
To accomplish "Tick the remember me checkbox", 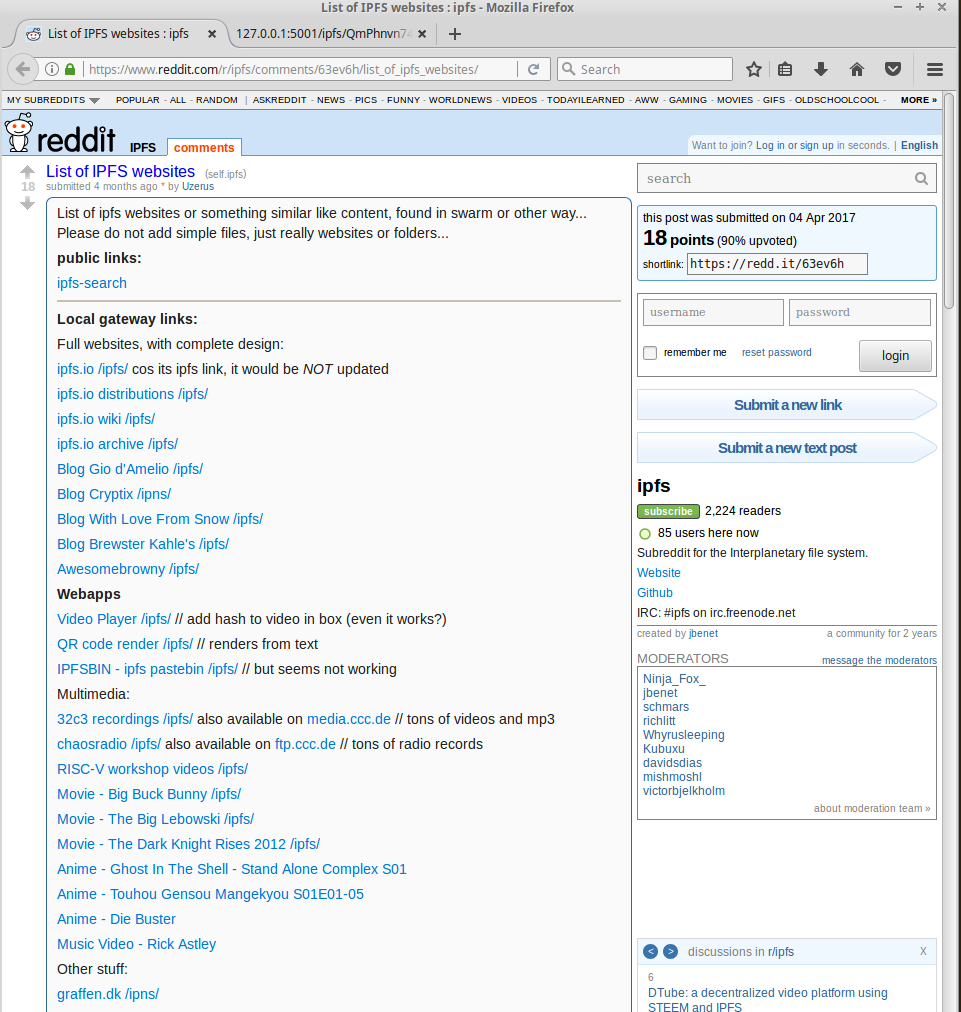I will 650,353.
